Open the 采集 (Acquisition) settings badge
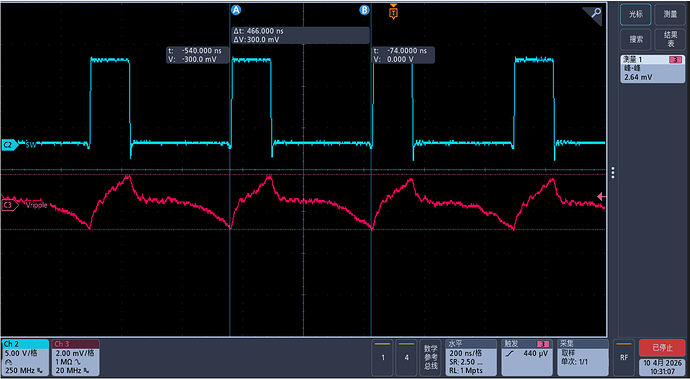This screenshot has height=379, width=690. tap(583, 357)
